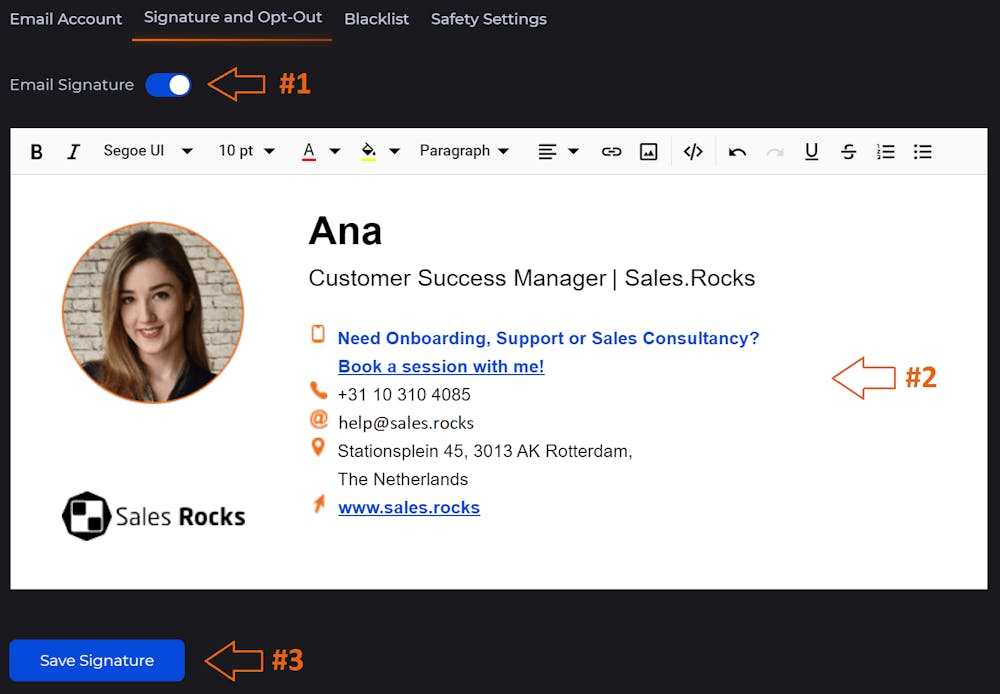Image resolution: width=1000 pixels, height=694 pixels.
Task: Open the Paragraph block format dropdown
Action: 464,151
